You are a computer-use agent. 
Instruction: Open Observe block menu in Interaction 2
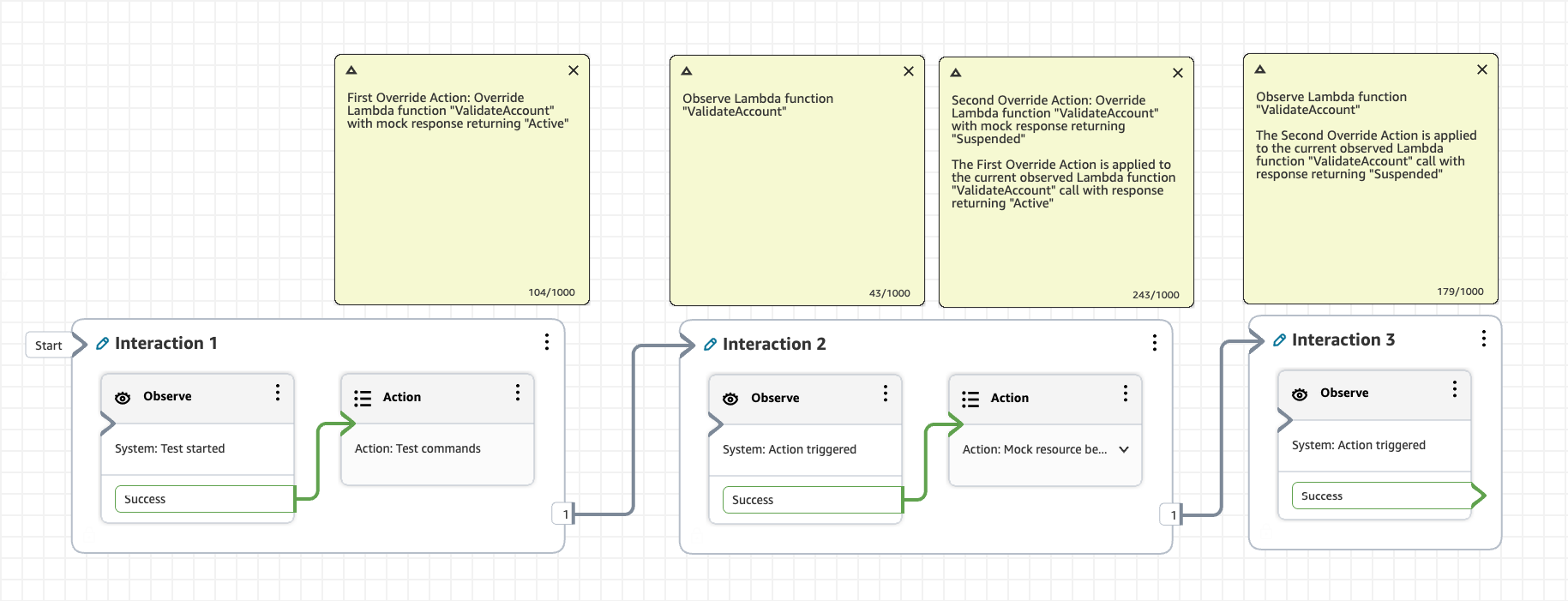tap(886, 394)
